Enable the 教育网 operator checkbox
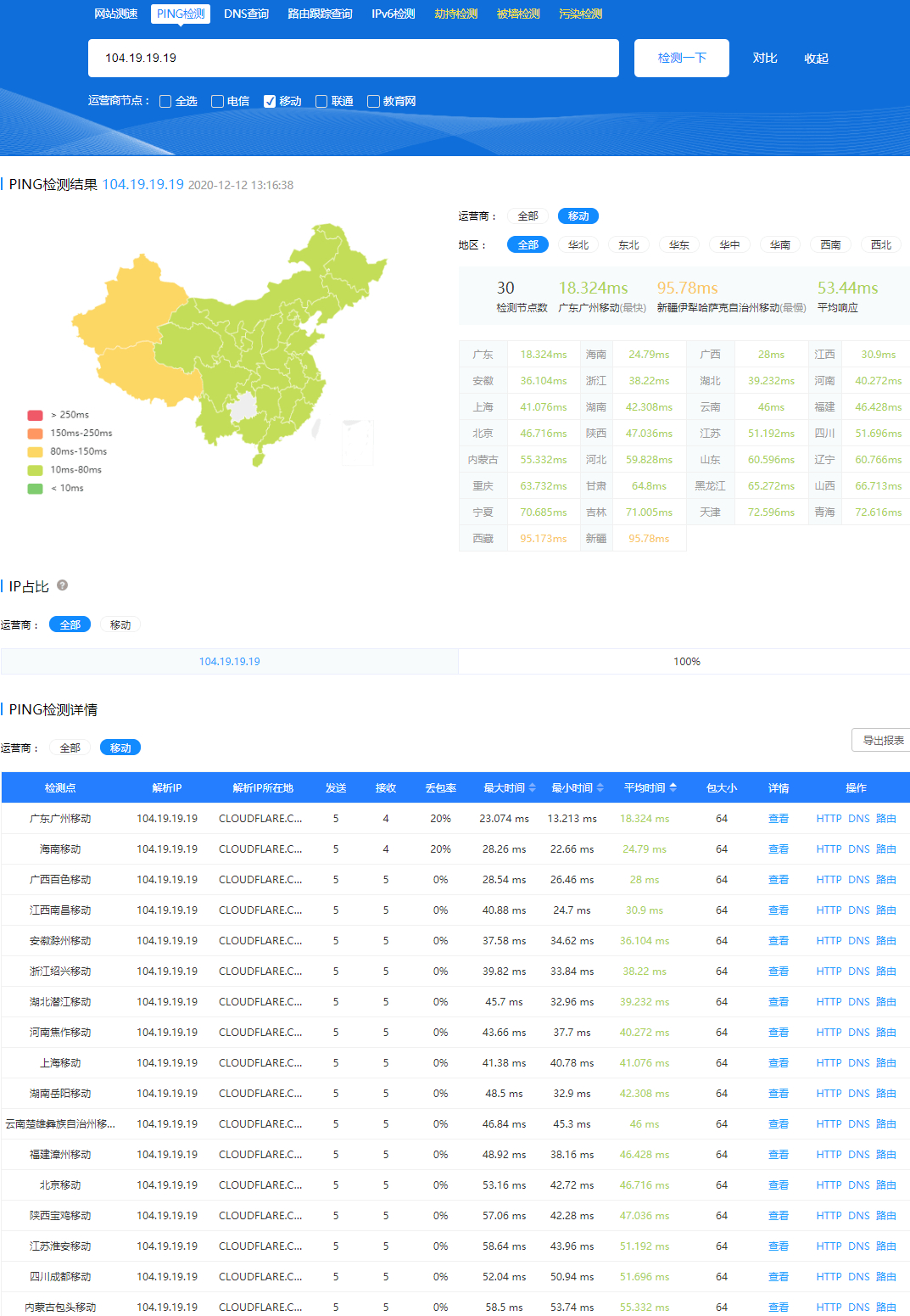The height and width of the screenshot is (1316, 910). [373, 102]
